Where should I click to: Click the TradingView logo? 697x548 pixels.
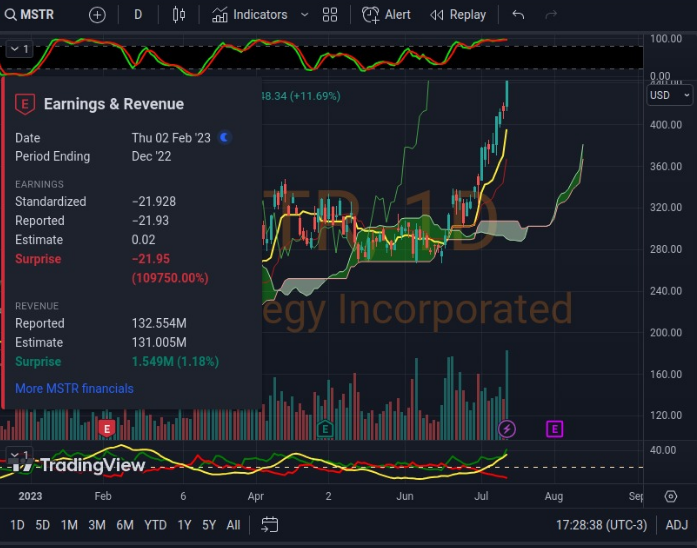(x=77, y=465)
